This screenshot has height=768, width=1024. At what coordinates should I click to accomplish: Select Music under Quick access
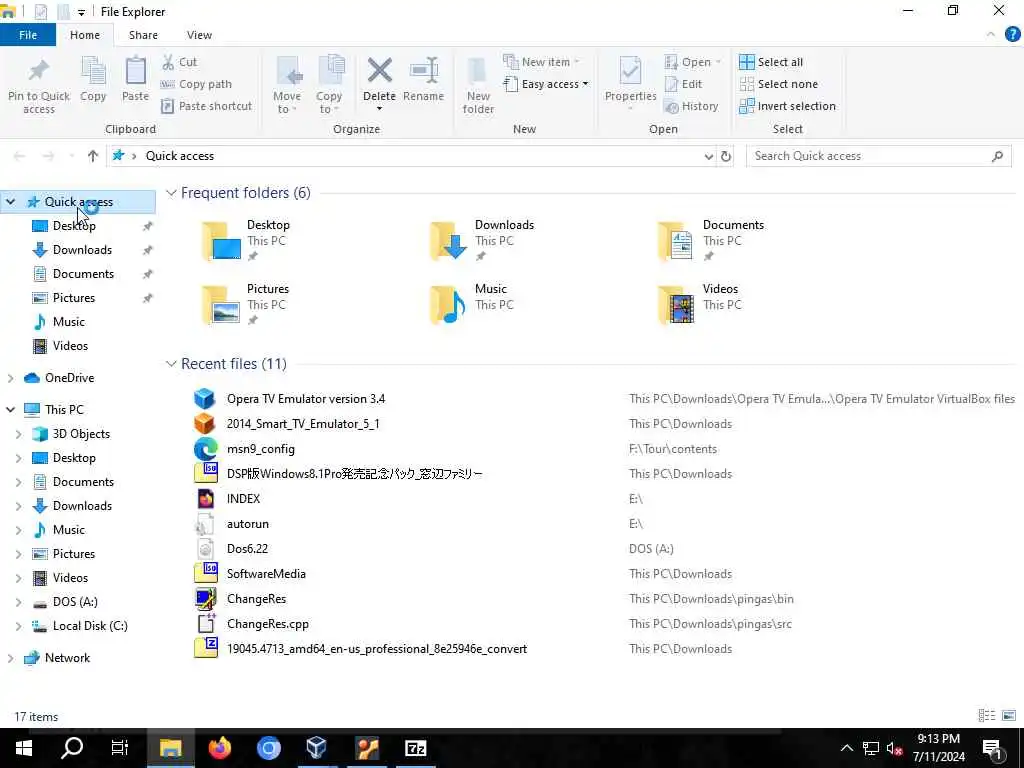click(x=69, y=322)
